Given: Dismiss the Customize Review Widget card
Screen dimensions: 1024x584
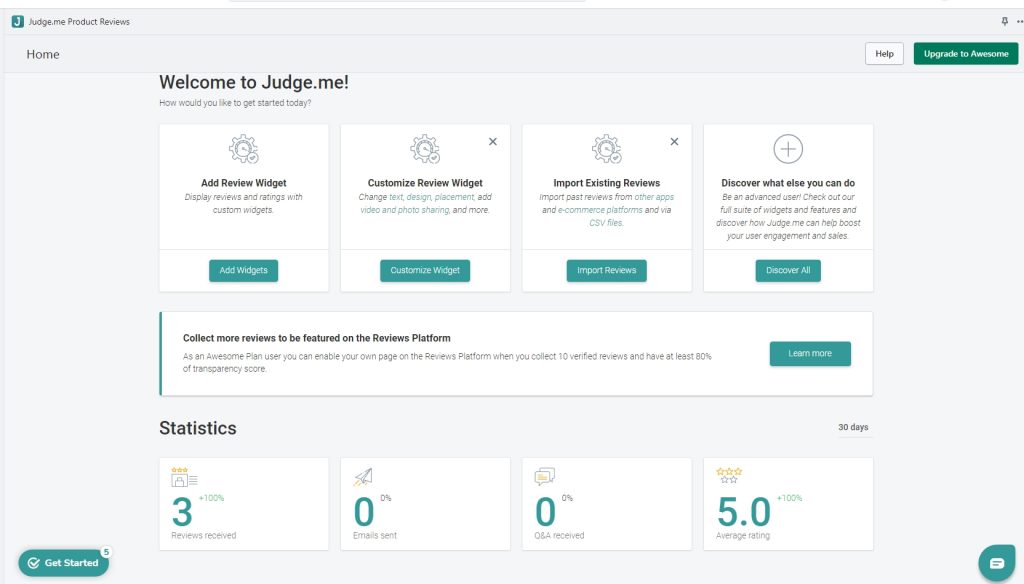Looking at the screenshot, I should point(493,142).
